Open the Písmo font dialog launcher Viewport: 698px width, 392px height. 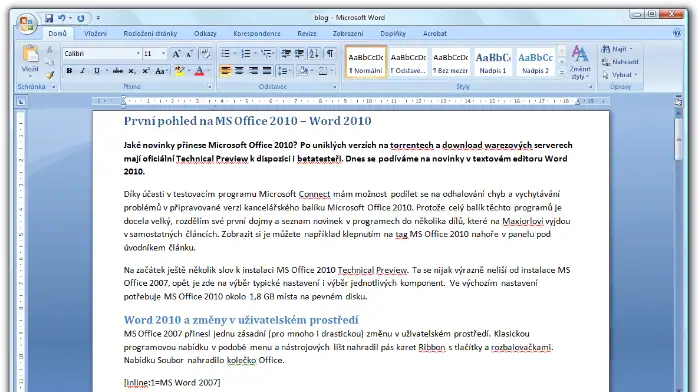(x=210, y=87)
